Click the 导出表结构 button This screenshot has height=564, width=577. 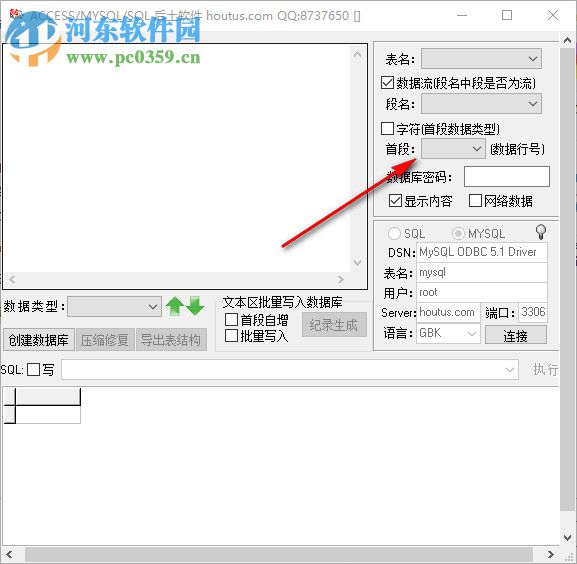[x=171, y=340]
